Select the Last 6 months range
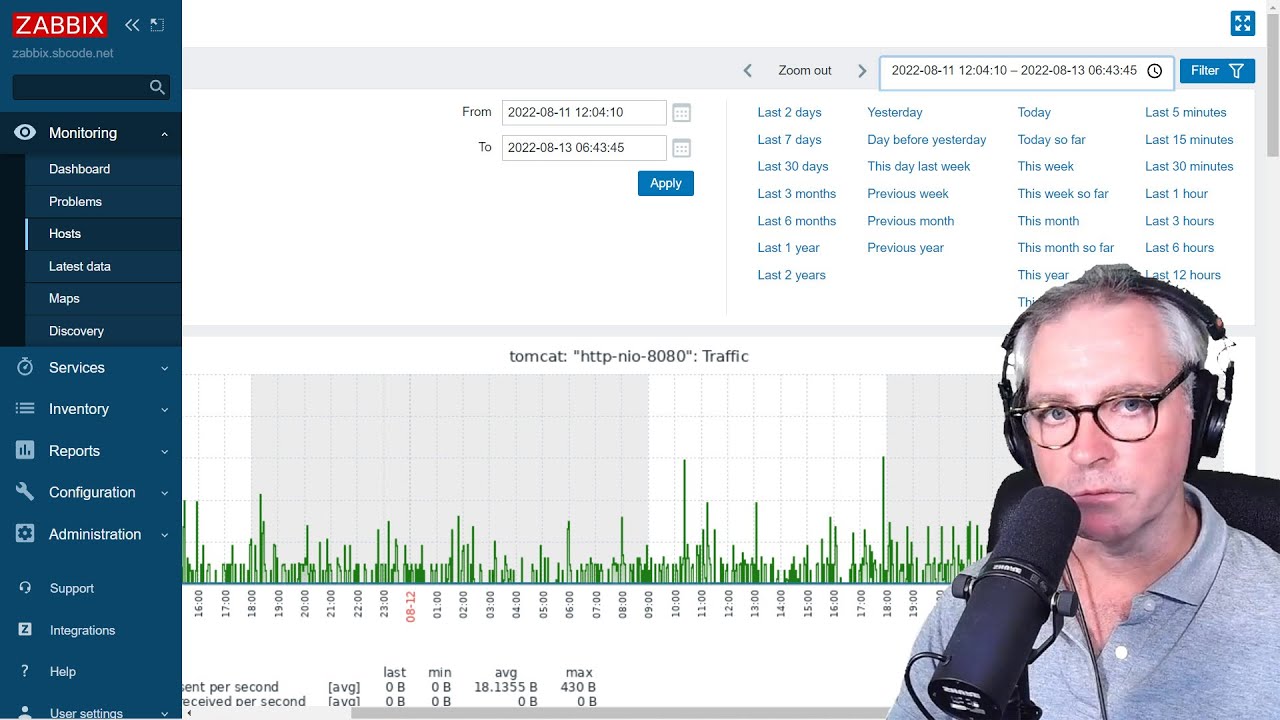Viewport: 1280px width, 720px height. (x=797, y=220)
